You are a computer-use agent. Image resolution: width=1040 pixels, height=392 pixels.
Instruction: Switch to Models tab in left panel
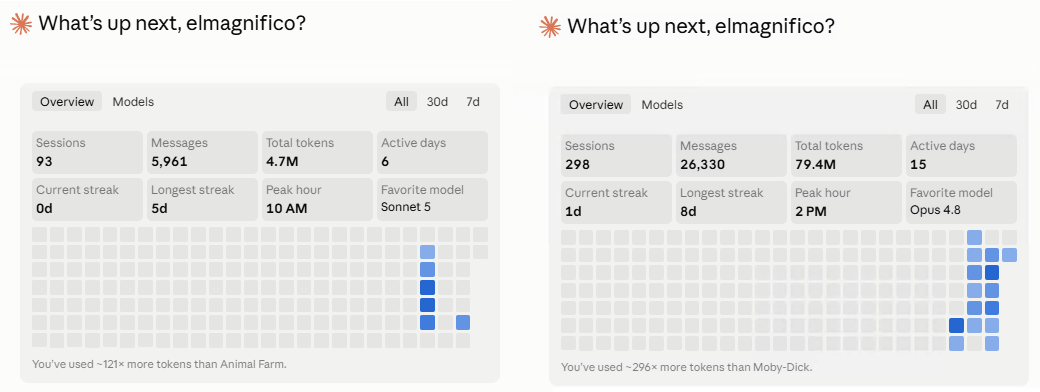[x=133, y=101]
